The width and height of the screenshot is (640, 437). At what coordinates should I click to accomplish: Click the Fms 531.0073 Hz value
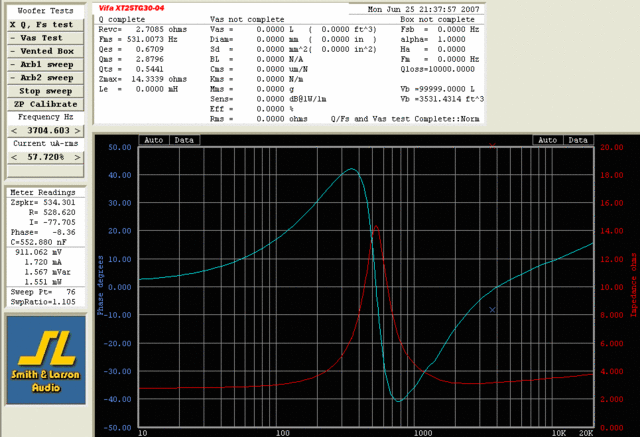(x=138, y=39)
